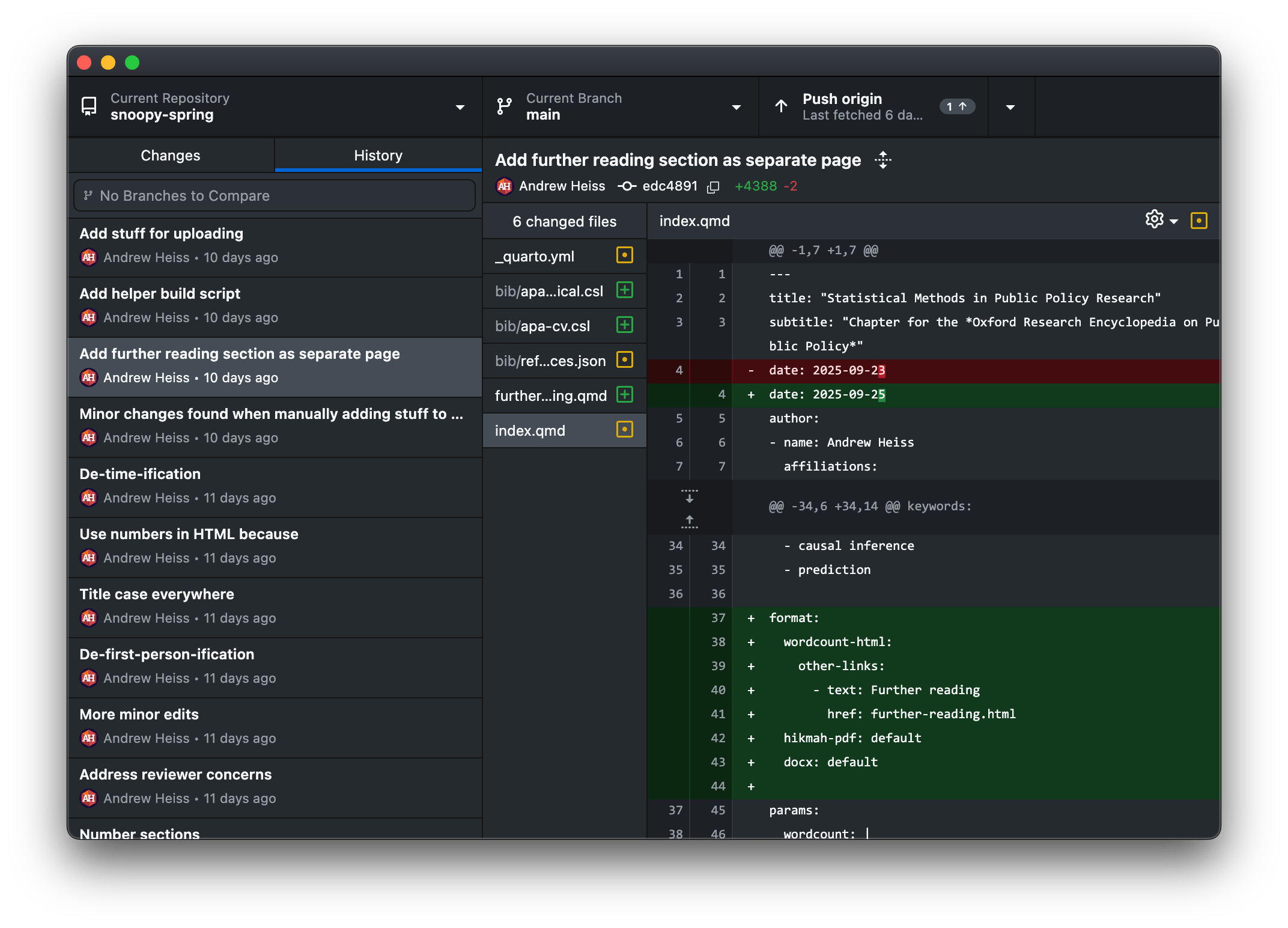Click Andrew Heiss avatar in commit header
The width and height of the screenshot is (1288, 928).
[505, 186]
